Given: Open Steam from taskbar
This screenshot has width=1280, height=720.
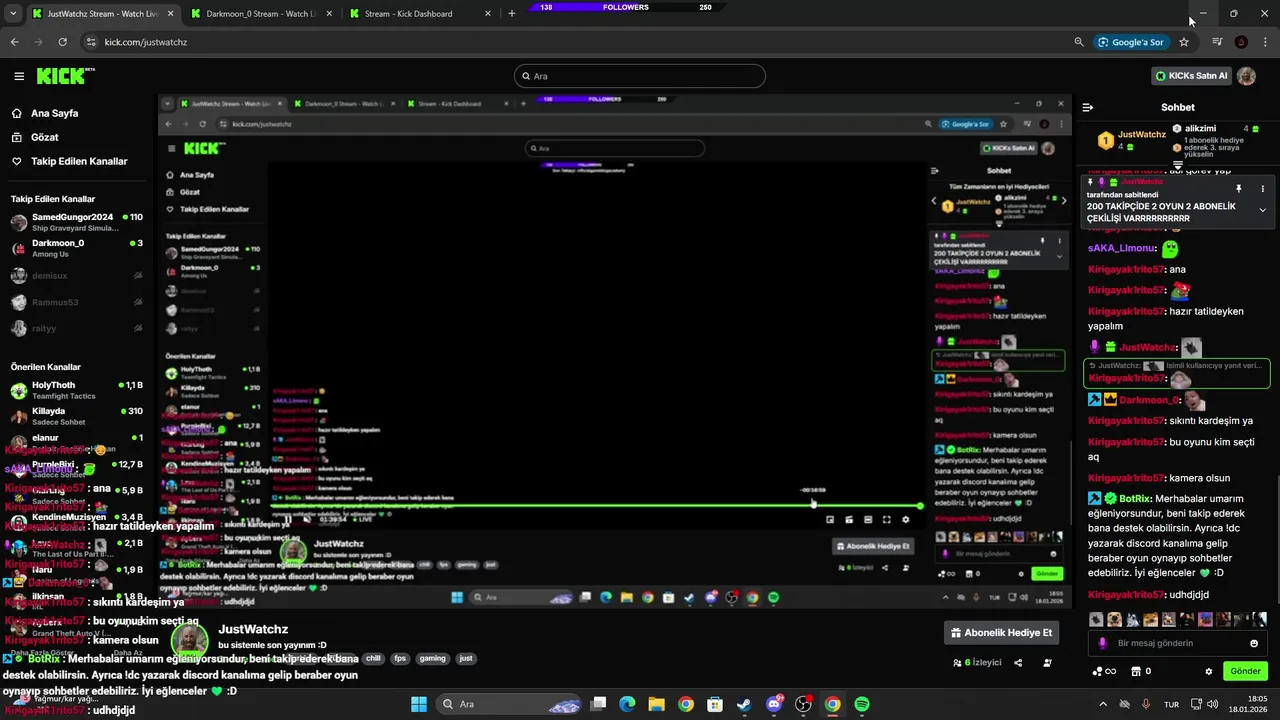Looking at the screenshot, I should pos(744,704).
